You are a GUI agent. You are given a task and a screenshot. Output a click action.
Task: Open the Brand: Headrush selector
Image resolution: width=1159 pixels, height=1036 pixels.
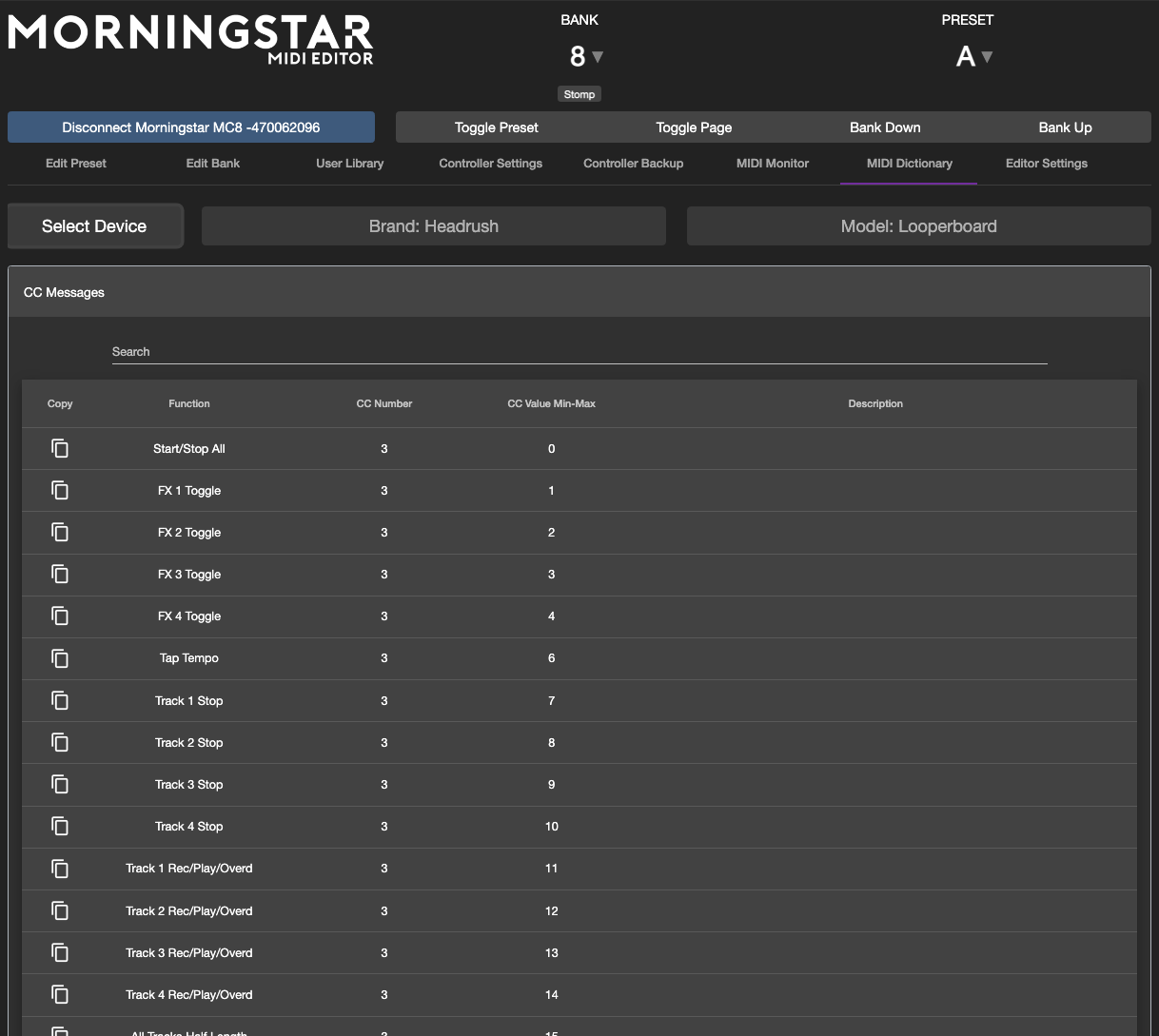pyautogui.click(x=433, y=226)
